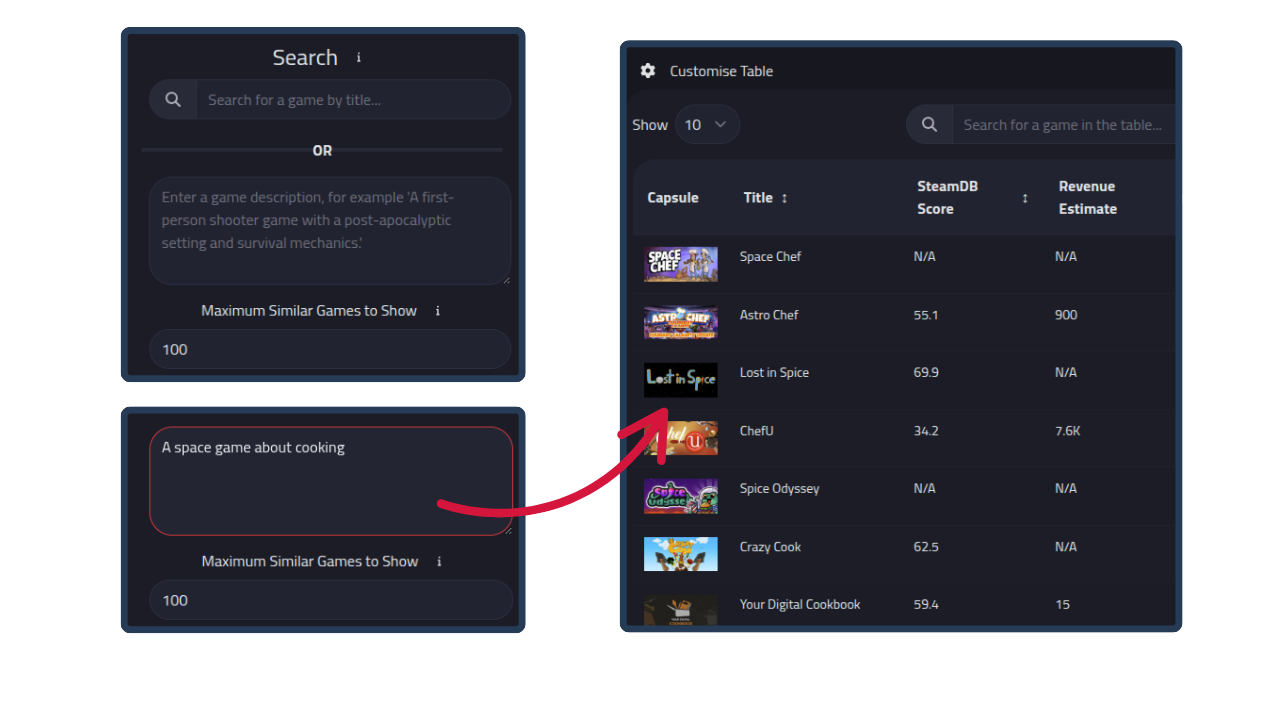Click the Customise Table label
The height and width of the screenshot is (720, 1280).
[x=721, y=71]
